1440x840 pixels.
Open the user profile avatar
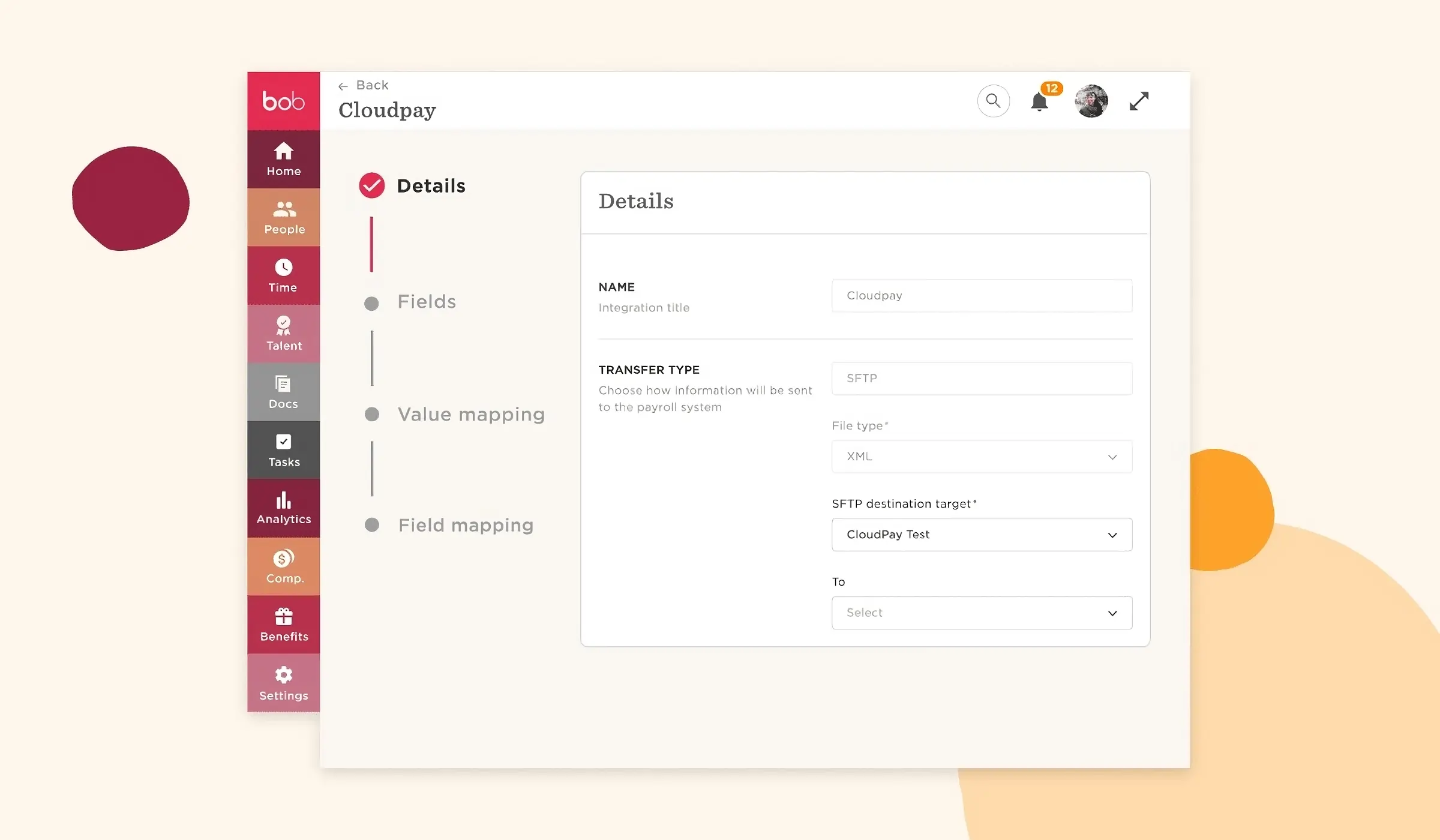click(1091, 101)
